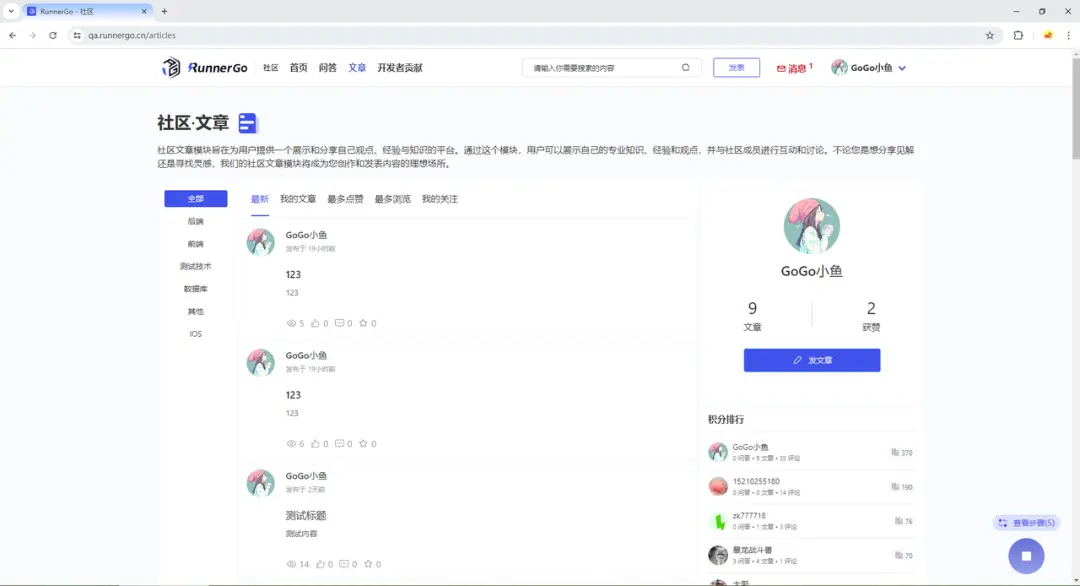Star the second 123 article
Viewport: 1080px width, 586px height.
pyautogui.click(x=362, y=443)
